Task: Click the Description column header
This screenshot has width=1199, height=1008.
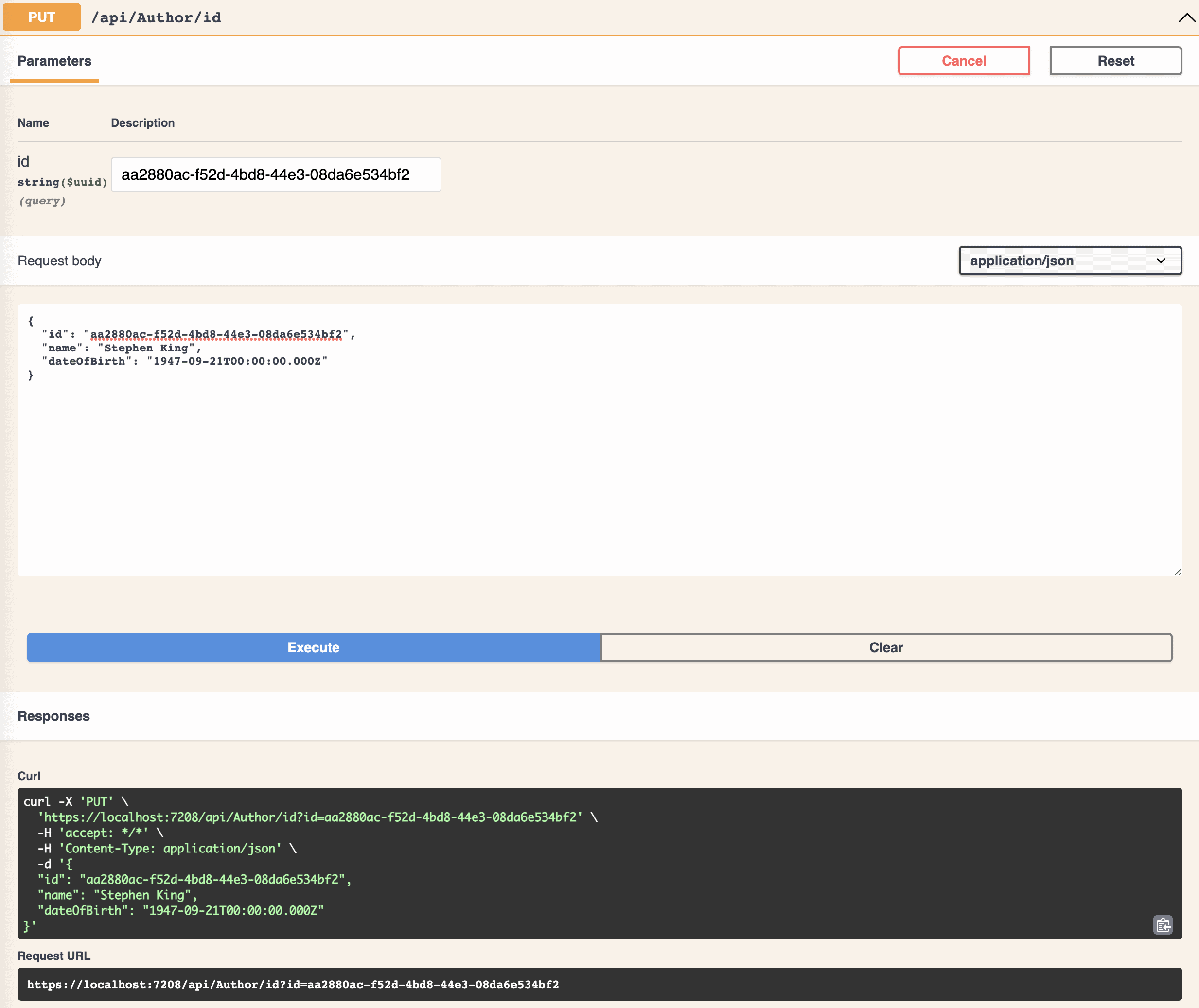Action: [143, 123]
